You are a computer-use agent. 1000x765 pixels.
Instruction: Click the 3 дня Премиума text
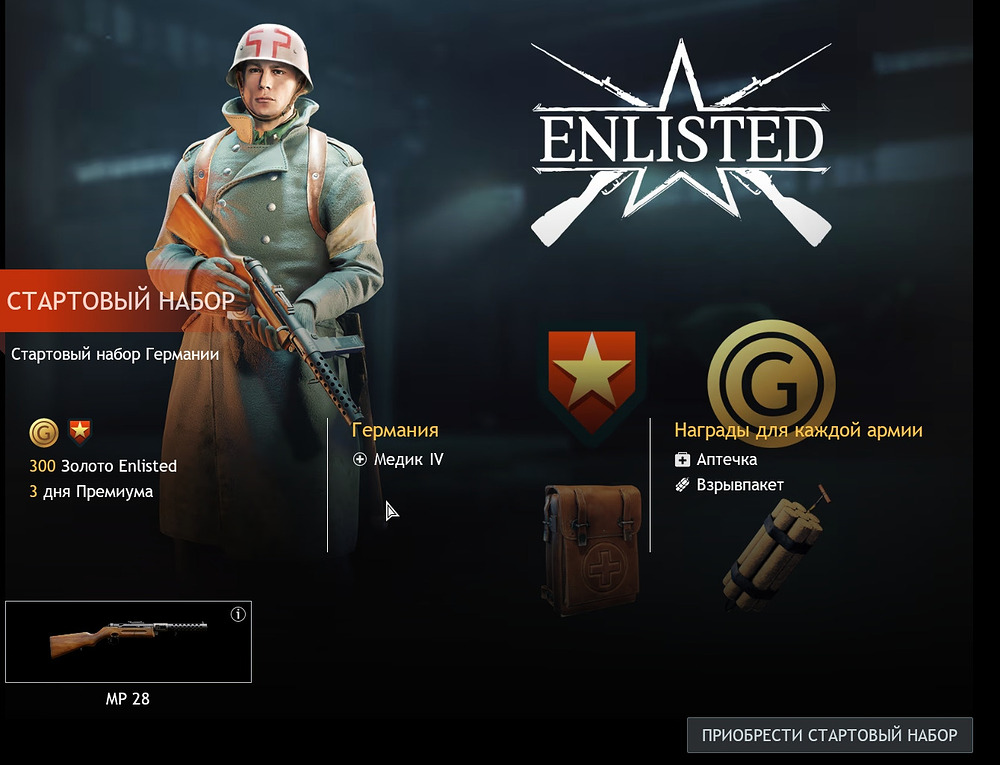point(91,492)
